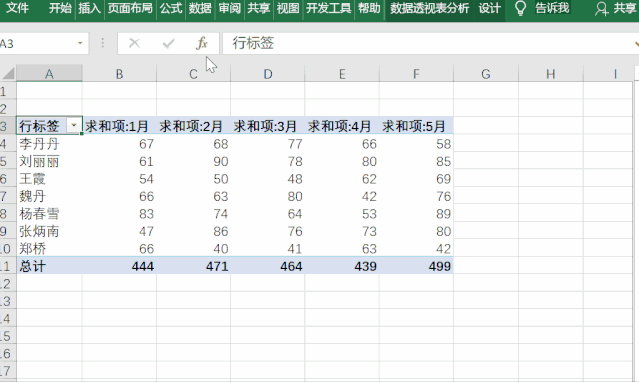Click 郑桥's 3月 value 41
639x382 pixels.
point(268,249)
